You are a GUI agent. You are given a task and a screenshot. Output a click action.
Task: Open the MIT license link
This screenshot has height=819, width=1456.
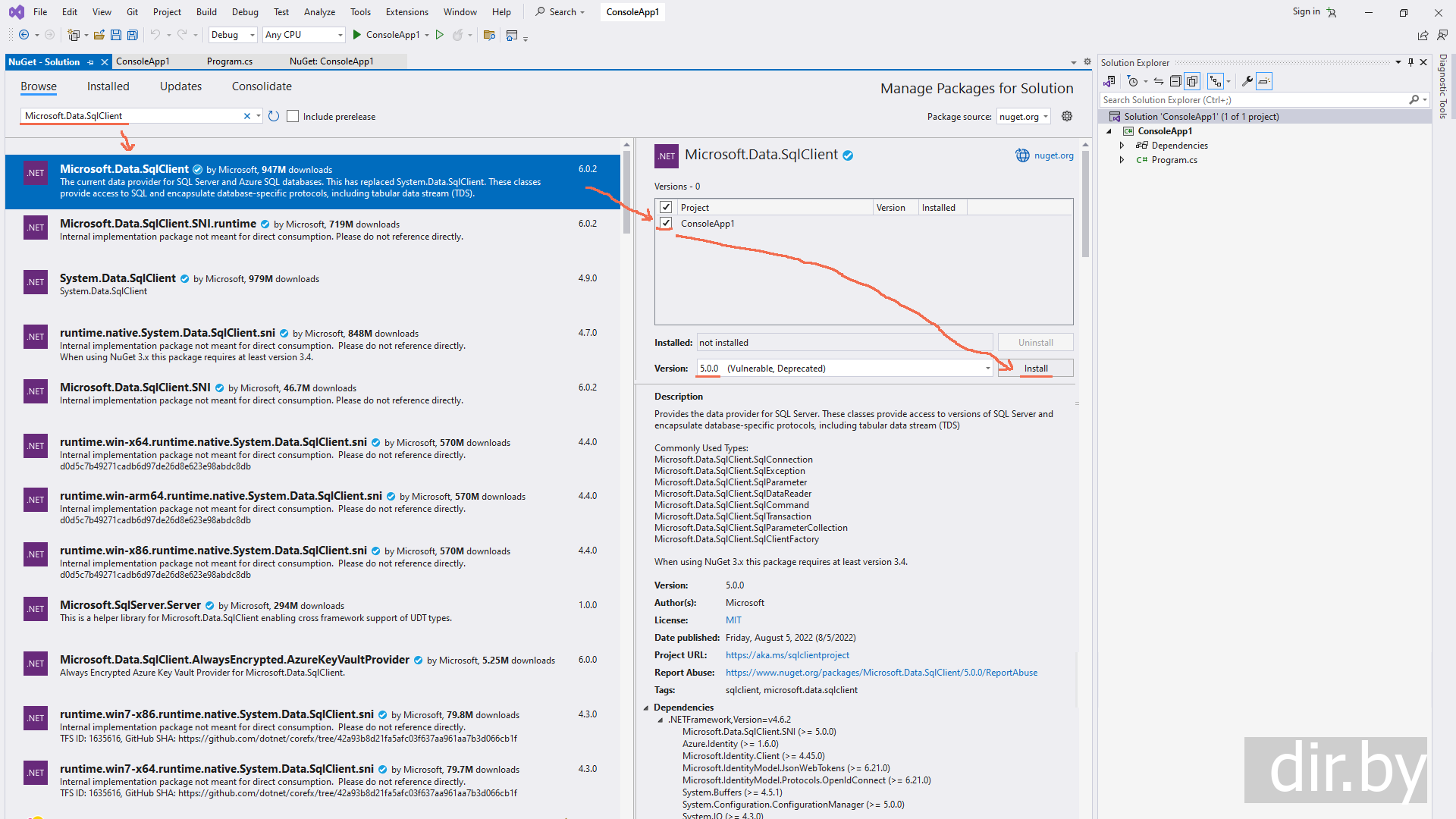[733, 620]
